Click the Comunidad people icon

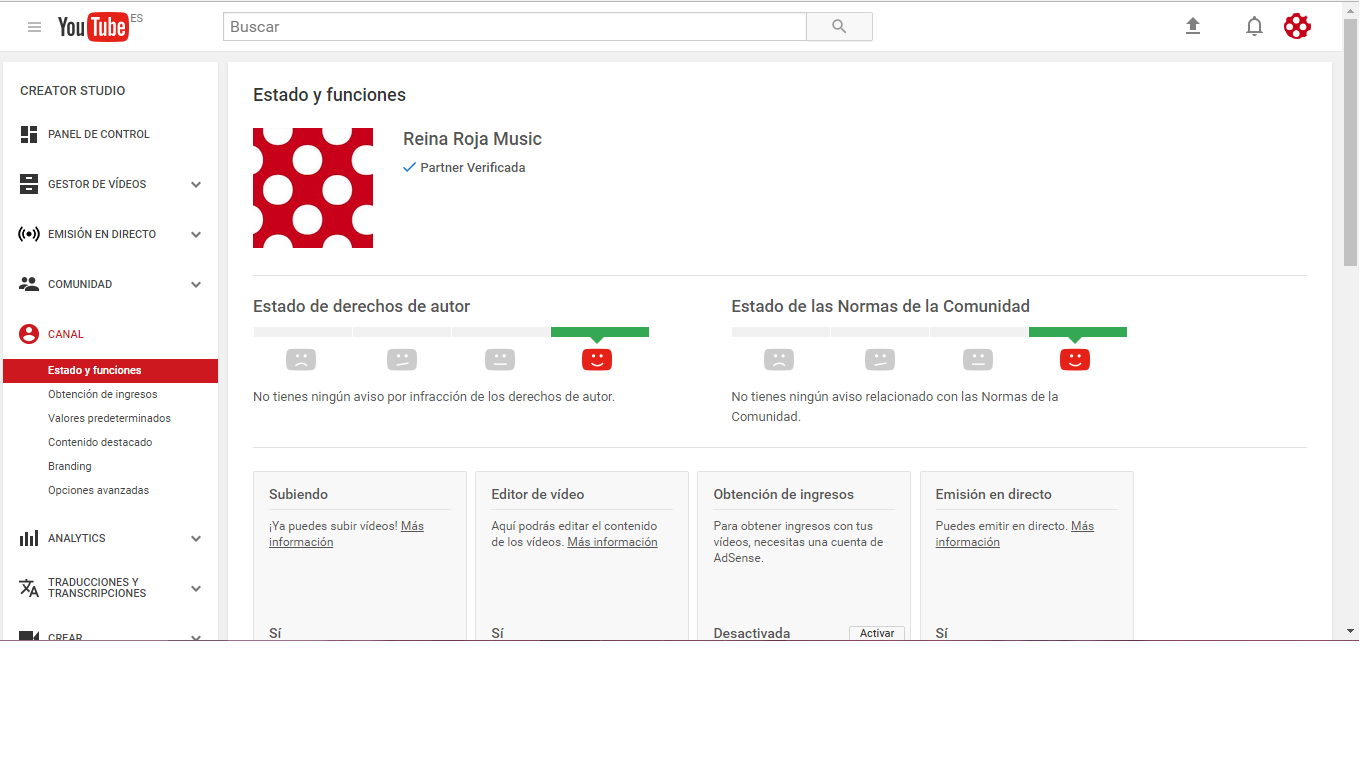point(29,284)
